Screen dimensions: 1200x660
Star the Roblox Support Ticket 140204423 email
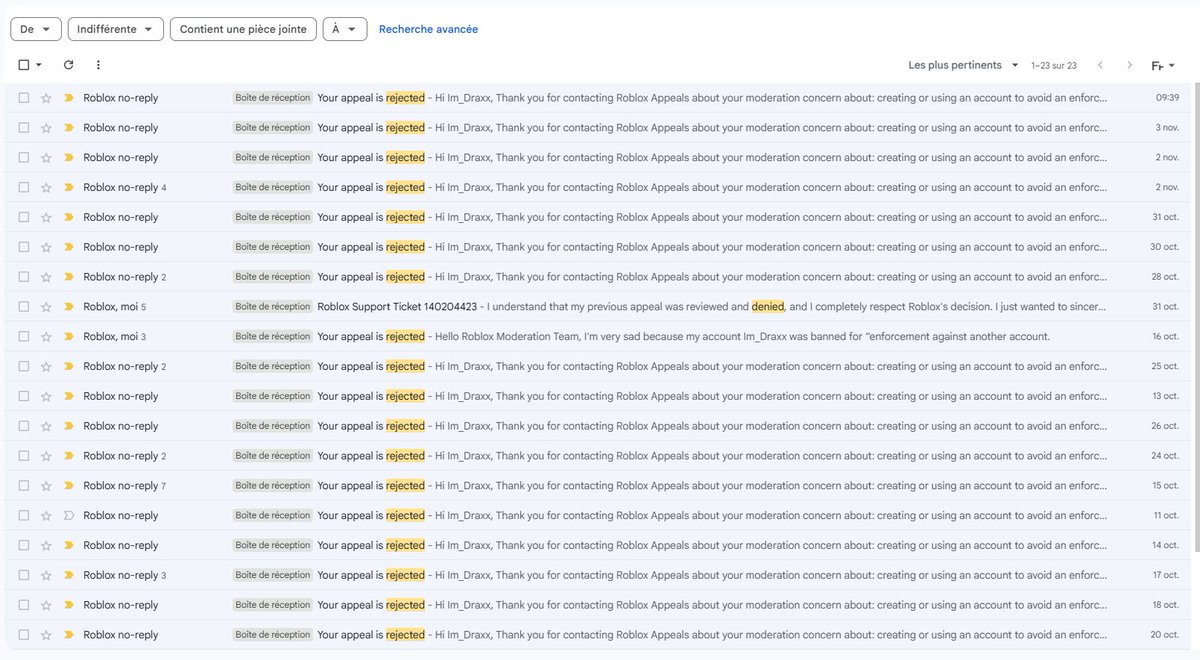coord(46,307)
